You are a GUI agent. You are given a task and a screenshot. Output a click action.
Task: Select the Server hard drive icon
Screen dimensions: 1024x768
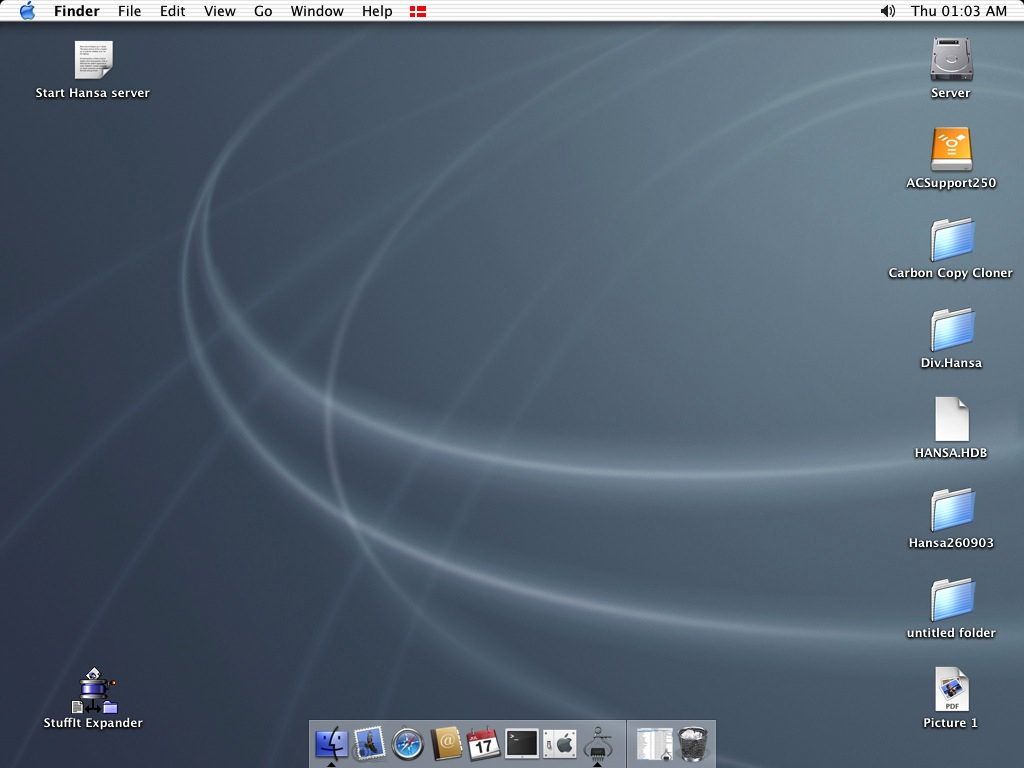tap(952, 59)
